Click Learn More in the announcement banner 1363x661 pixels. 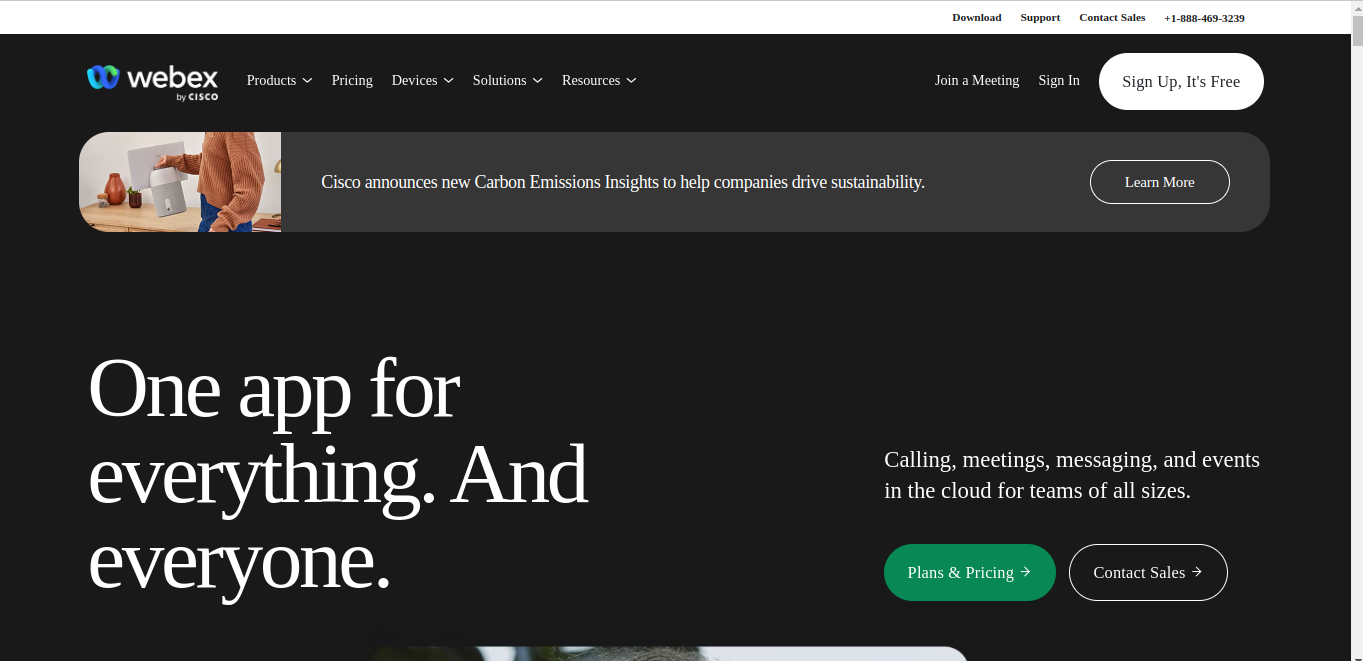pyautogui.click(x=1160, y=182)
